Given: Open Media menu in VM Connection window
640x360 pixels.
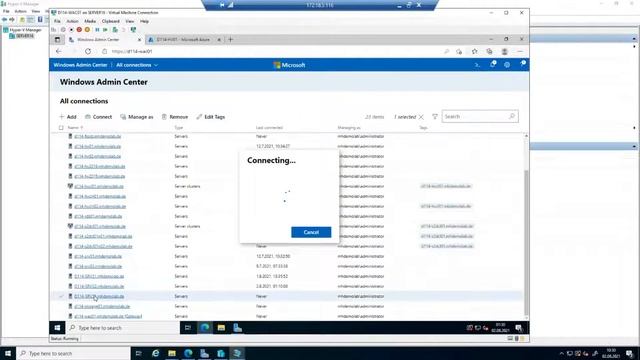Looking at the screenshot, I should pos(90,21).
